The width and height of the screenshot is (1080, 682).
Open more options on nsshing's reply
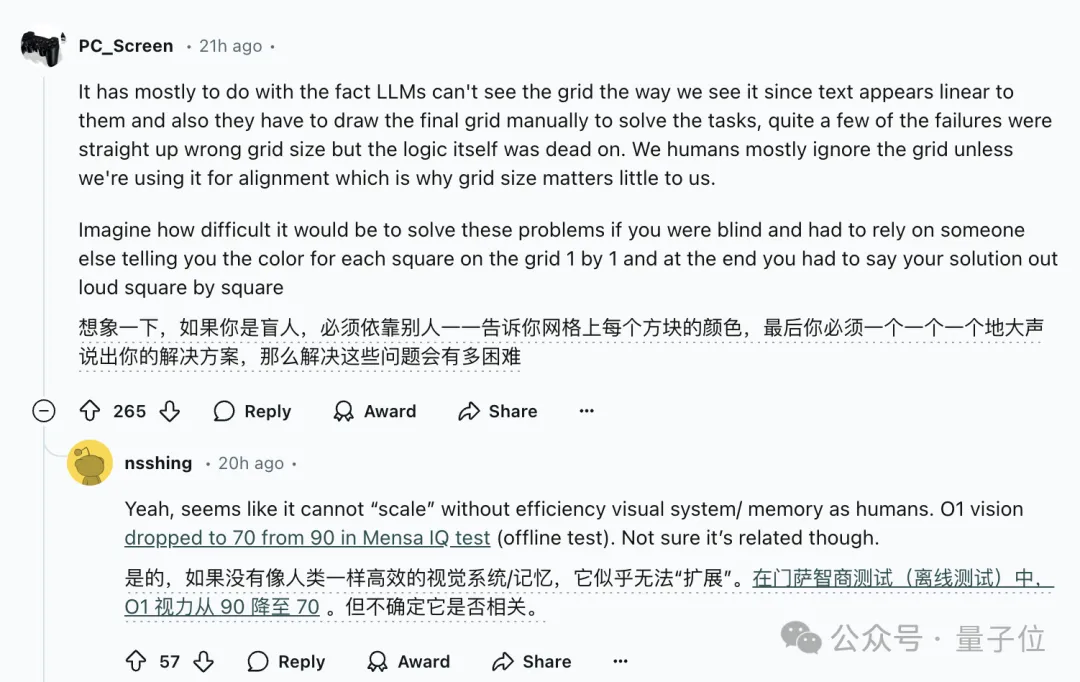click(621, 661)
